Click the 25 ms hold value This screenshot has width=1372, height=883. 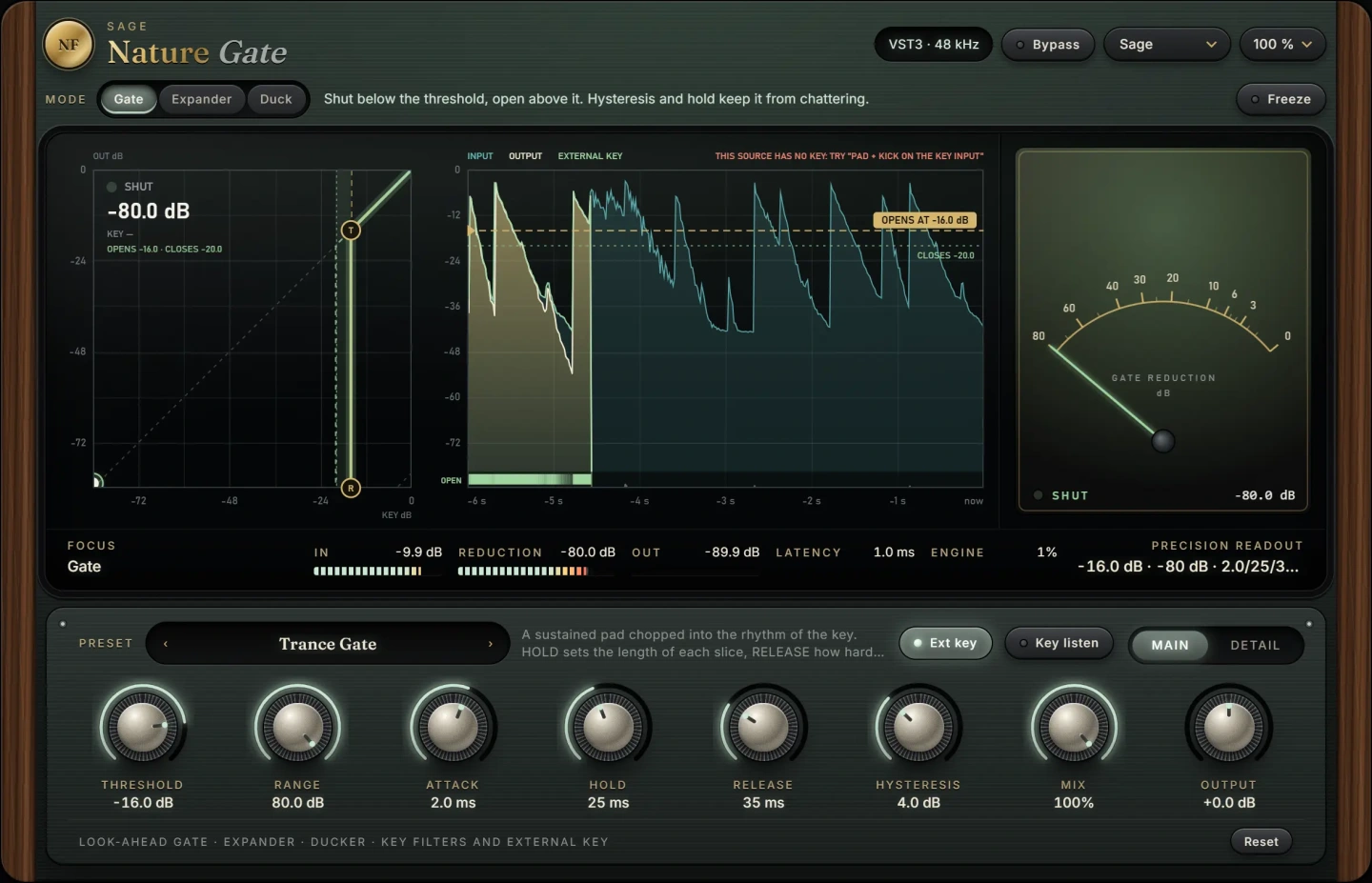pyautogui.click(x=608, y=803)
